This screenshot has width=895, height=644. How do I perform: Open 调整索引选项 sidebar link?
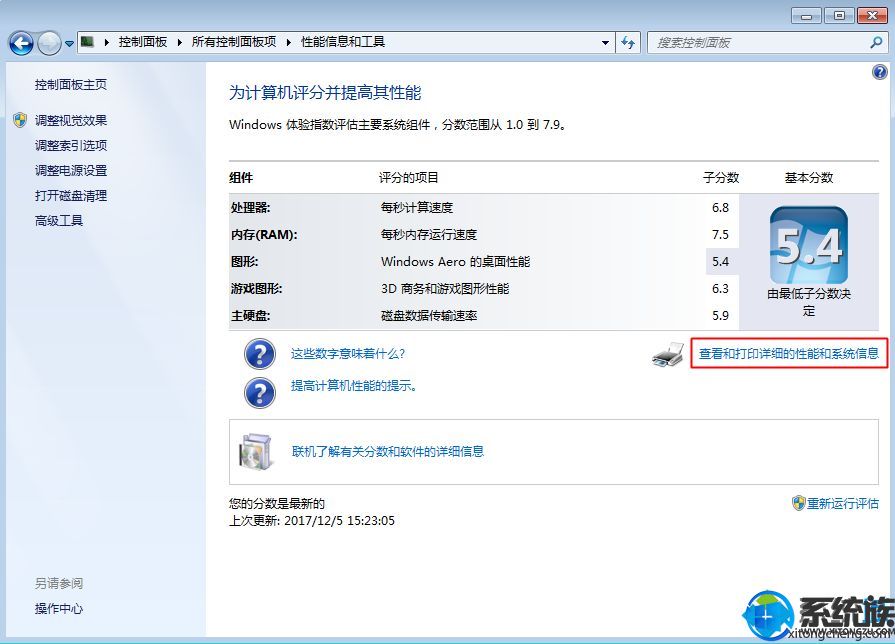click(x=71, y=146)
